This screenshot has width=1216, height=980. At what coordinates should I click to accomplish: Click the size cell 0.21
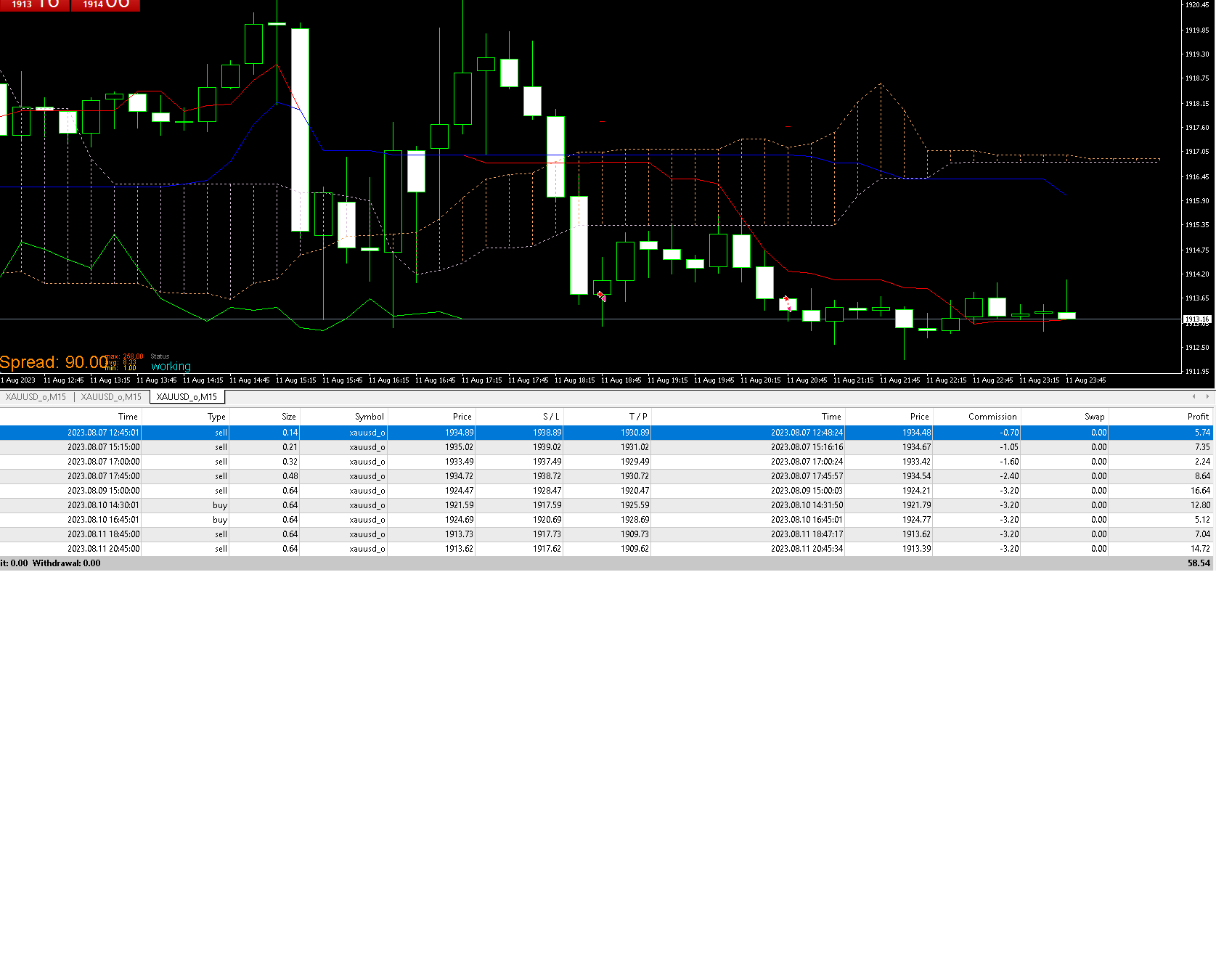pos(290,447)
